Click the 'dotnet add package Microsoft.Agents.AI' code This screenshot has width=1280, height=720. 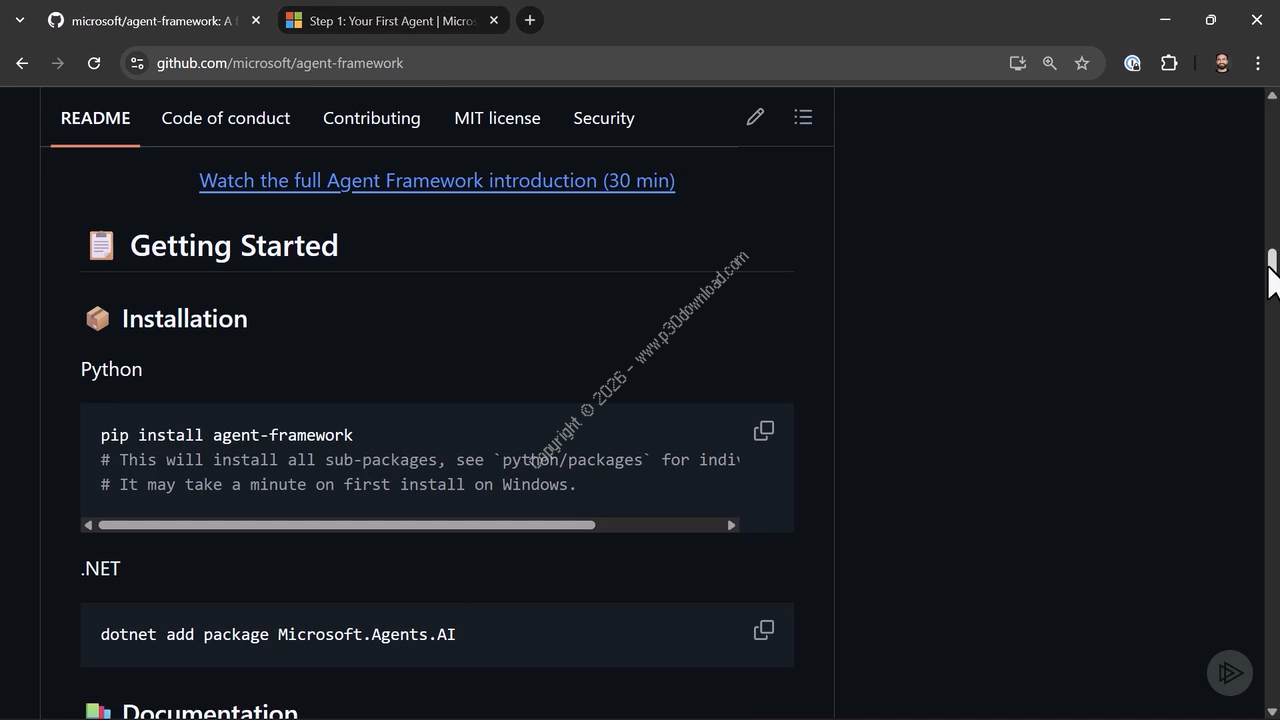coord(278,634)
